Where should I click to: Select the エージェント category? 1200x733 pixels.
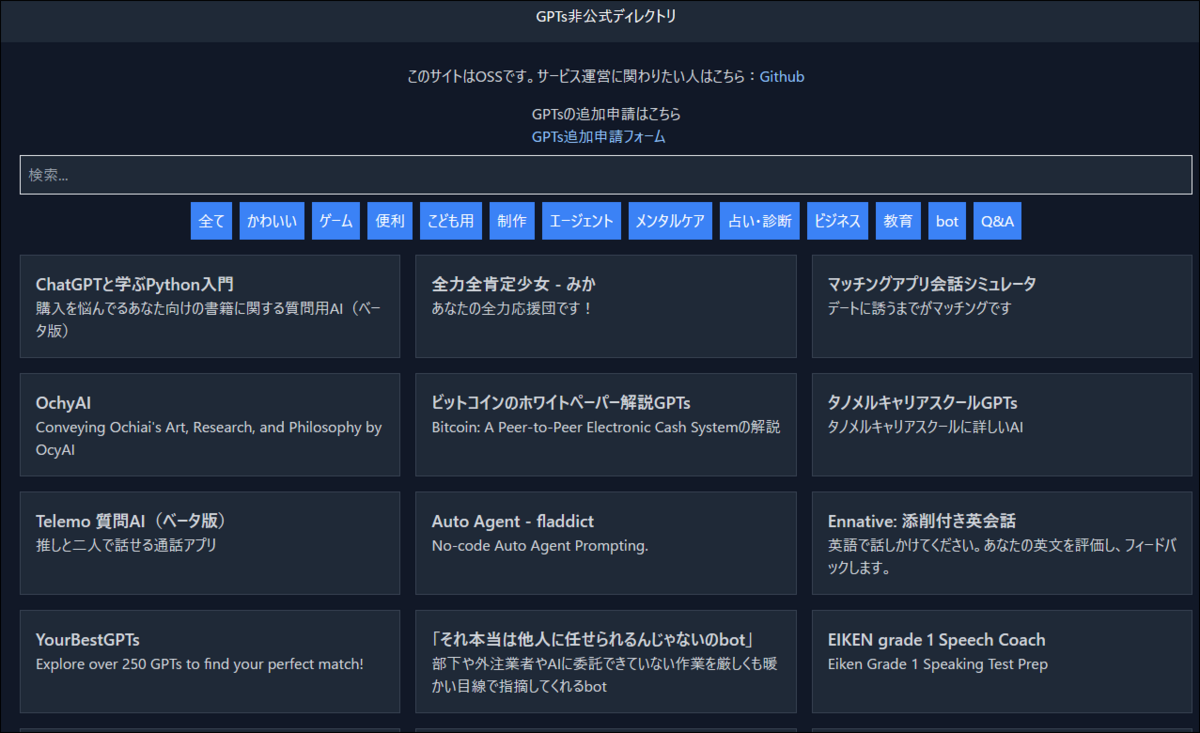point(581,221)
